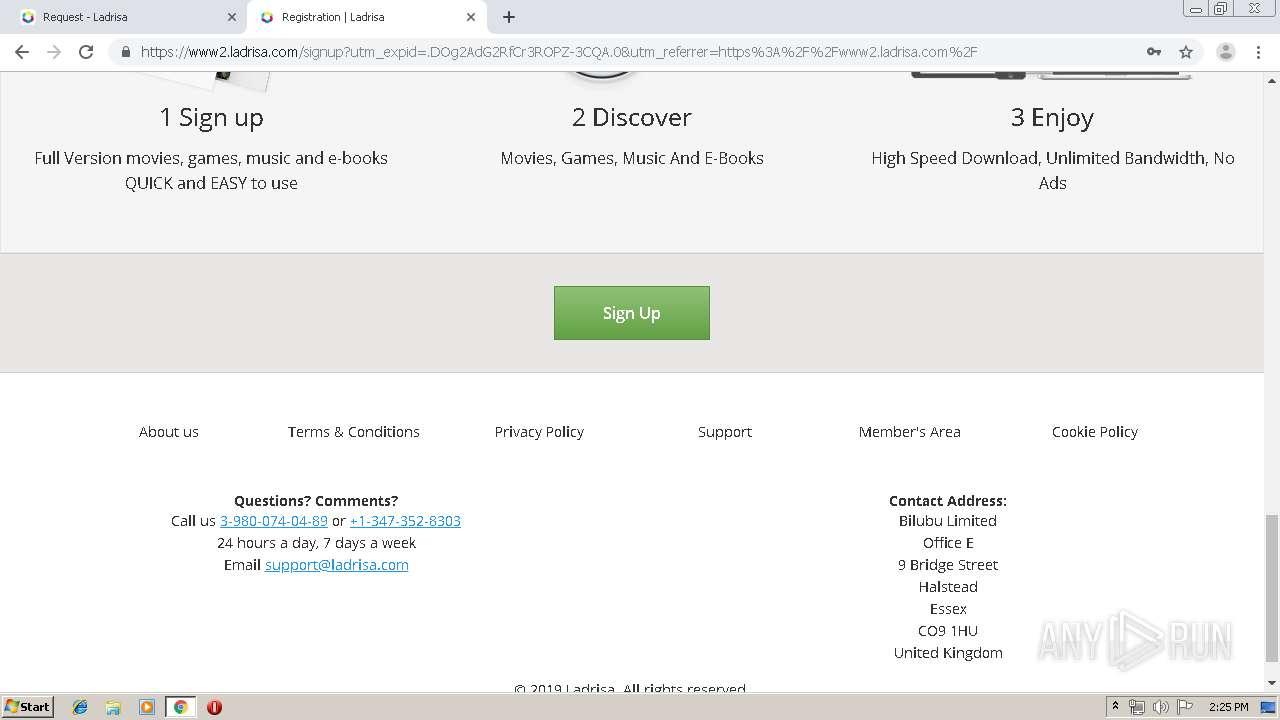Select the 'Questions? Comments?' heading
Viewport: 1280px width, 720px height.
click(316, 501)
